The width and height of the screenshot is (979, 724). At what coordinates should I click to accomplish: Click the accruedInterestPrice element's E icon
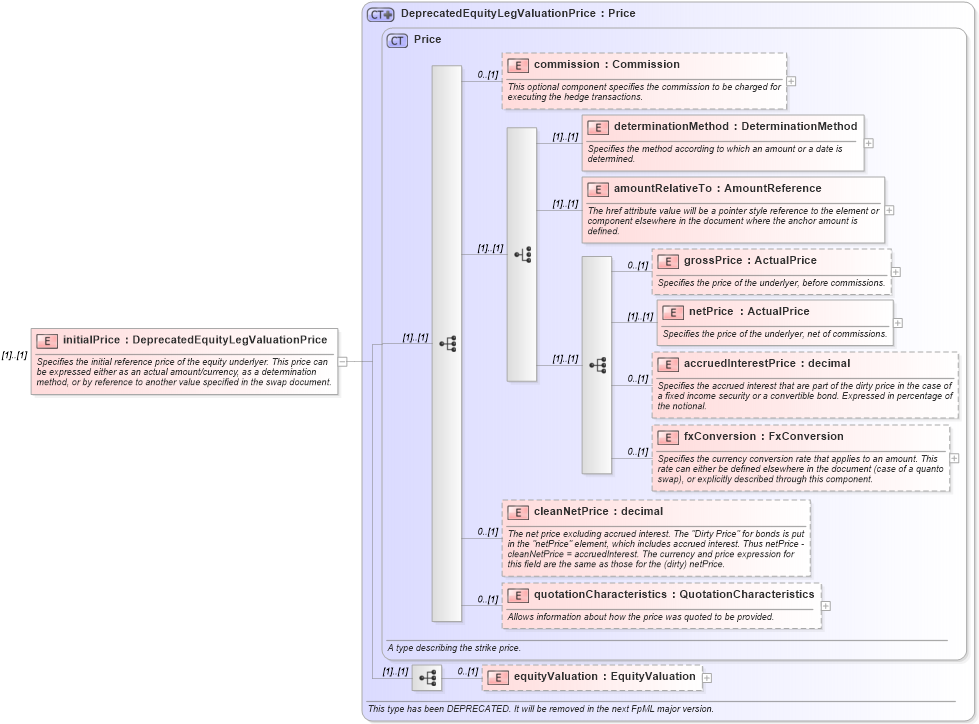click(668, 364)
